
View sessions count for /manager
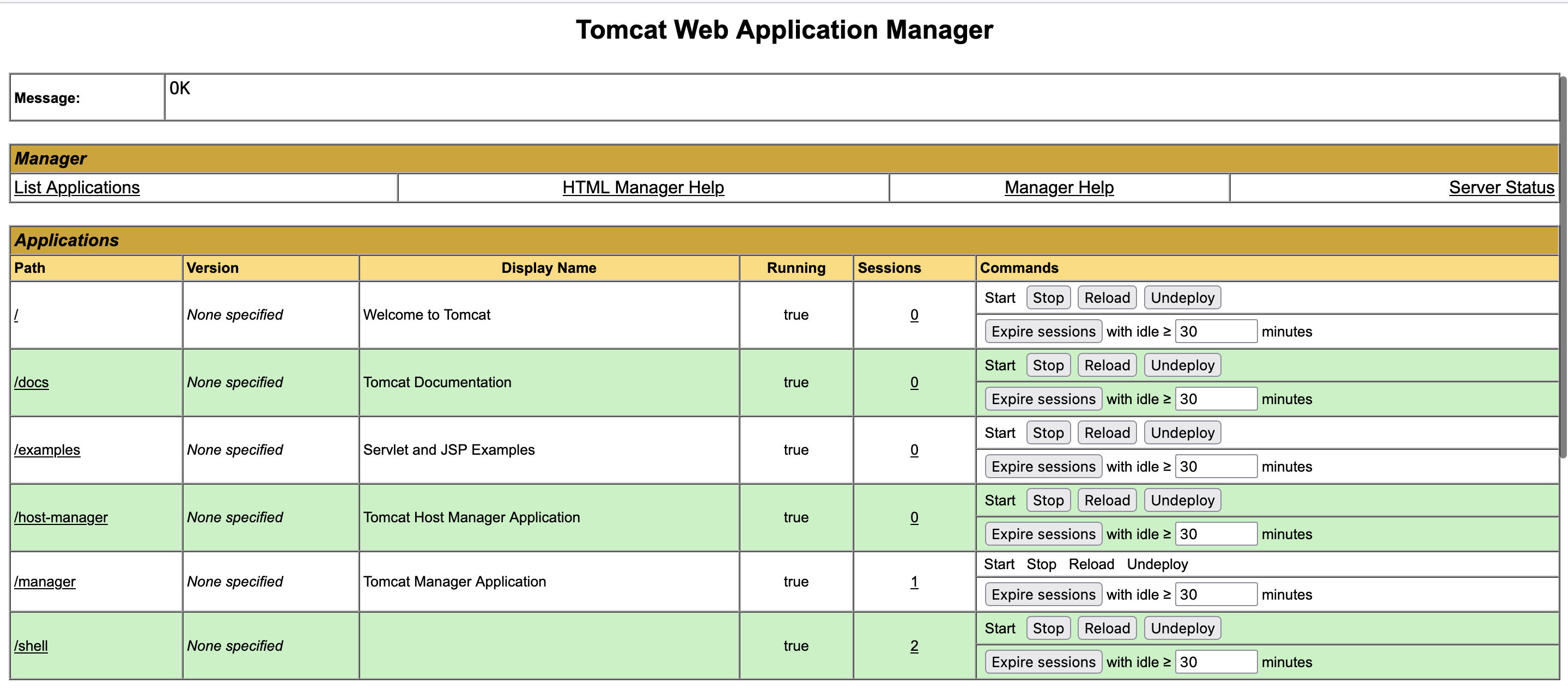click(x=914, y=582)
